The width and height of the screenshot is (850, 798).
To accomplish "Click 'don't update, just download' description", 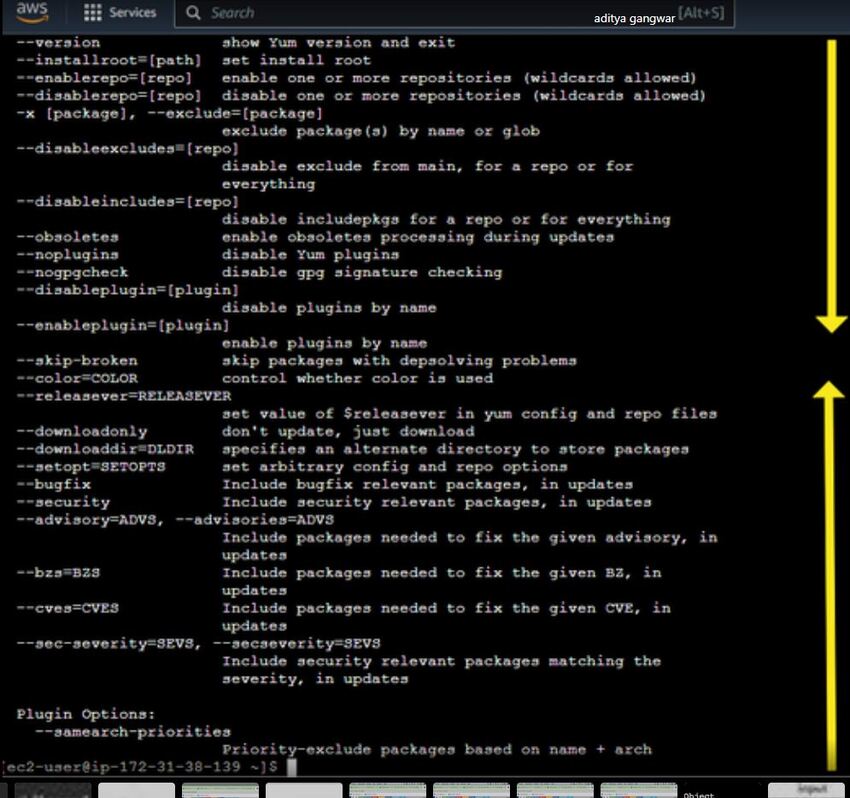I will click(x=348, y=432).
